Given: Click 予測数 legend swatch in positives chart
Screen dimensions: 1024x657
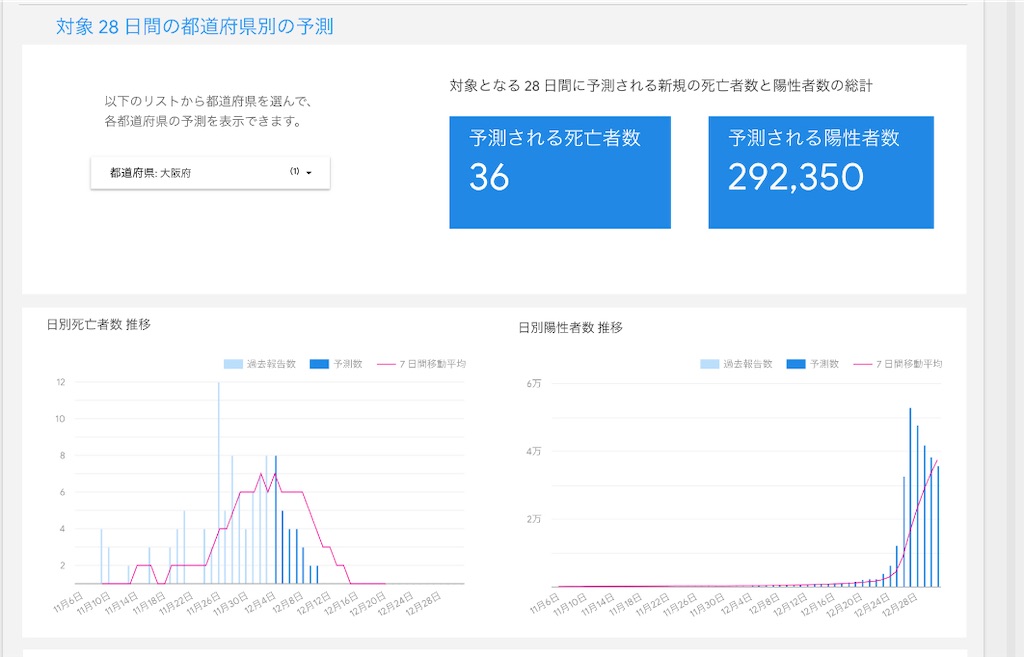Looking at the screenshot, I should coord(796,364).
